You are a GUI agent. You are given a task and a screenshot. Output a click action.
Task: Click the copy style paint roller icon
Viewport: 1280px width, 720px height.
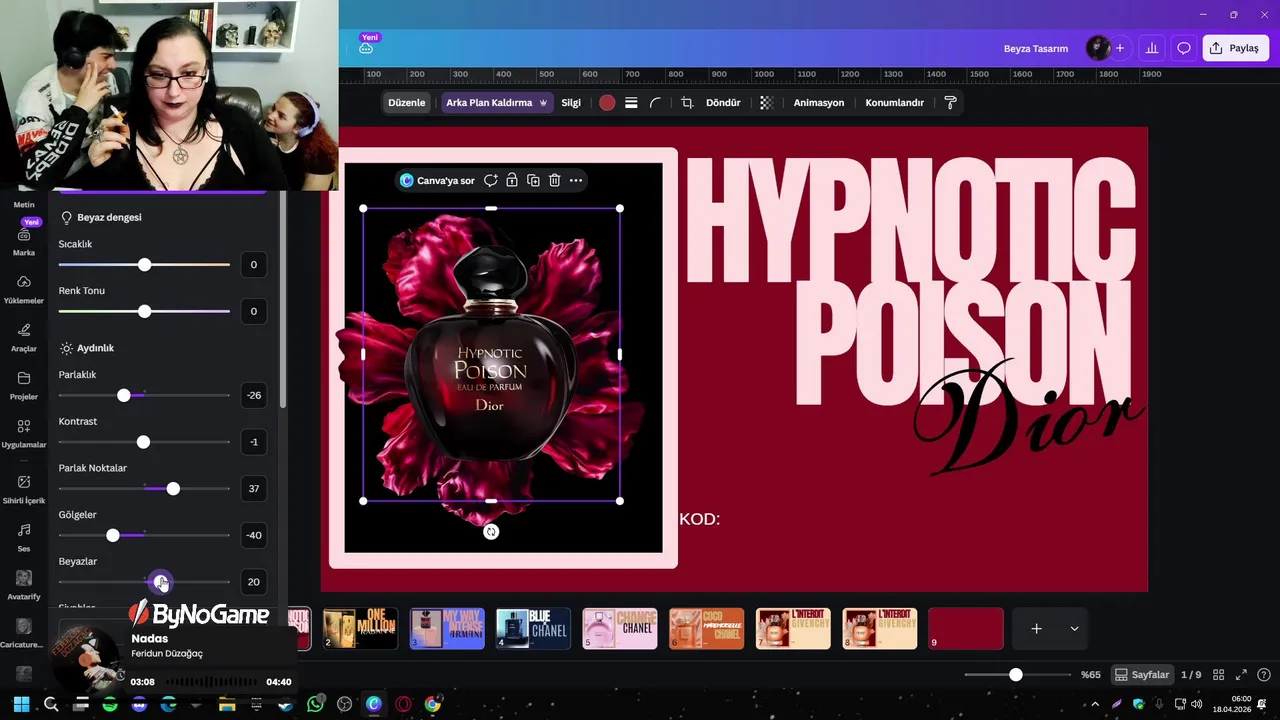click(x=950, y=103)
